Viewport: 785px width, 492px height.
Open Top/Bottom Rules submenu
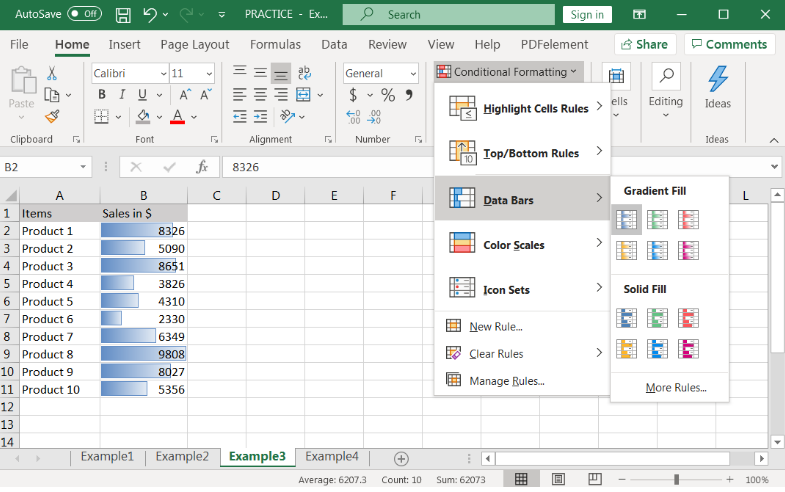(523, 153)
